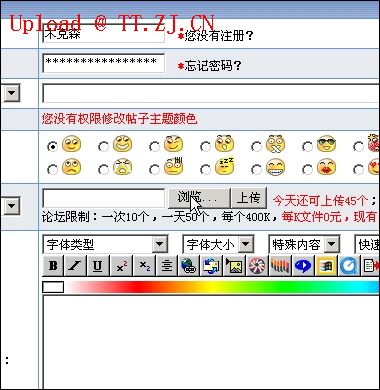Insert a hyperlink with the globe-chain icon
The height and width of the screenshot is (390, 380).
point(189,266)
